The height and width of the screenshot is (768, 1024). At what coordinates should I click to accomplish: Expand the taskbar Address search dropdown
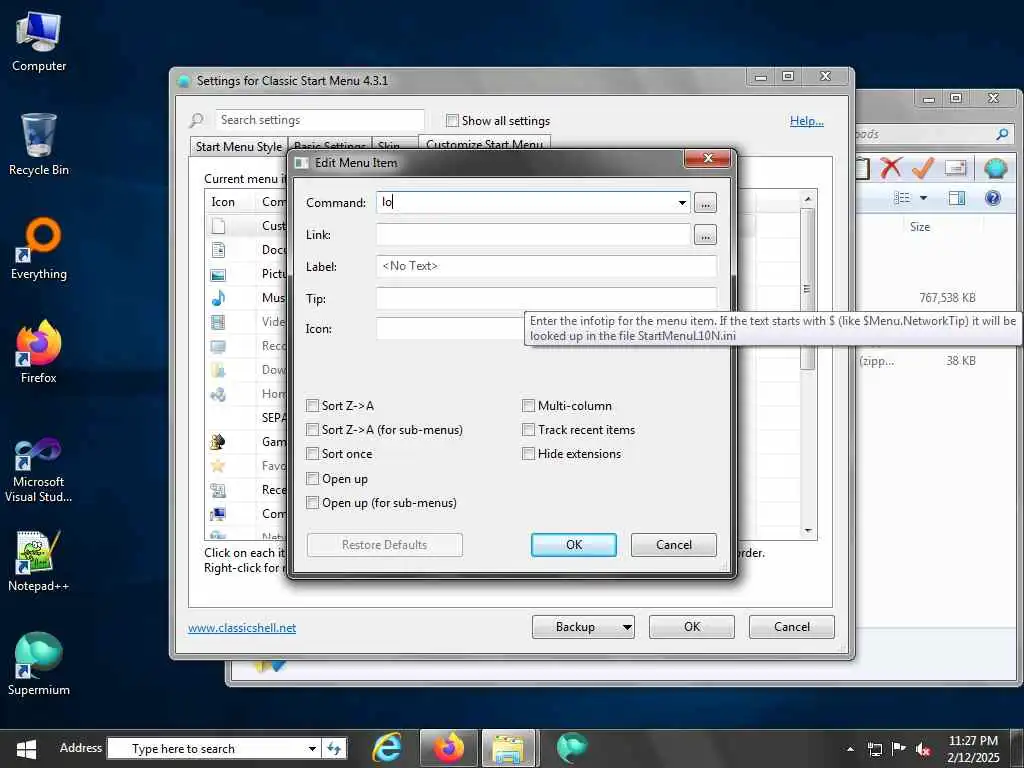click(x=313, y=748)
